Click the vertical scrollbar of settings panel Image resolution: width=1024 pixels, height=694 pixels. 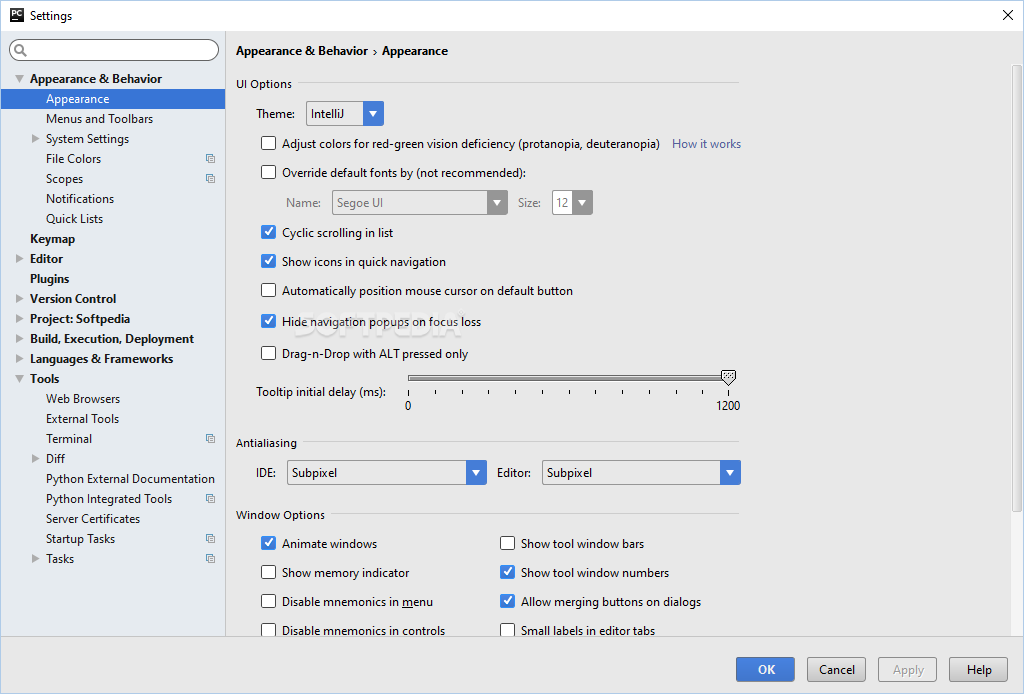tap(1017, 287)
